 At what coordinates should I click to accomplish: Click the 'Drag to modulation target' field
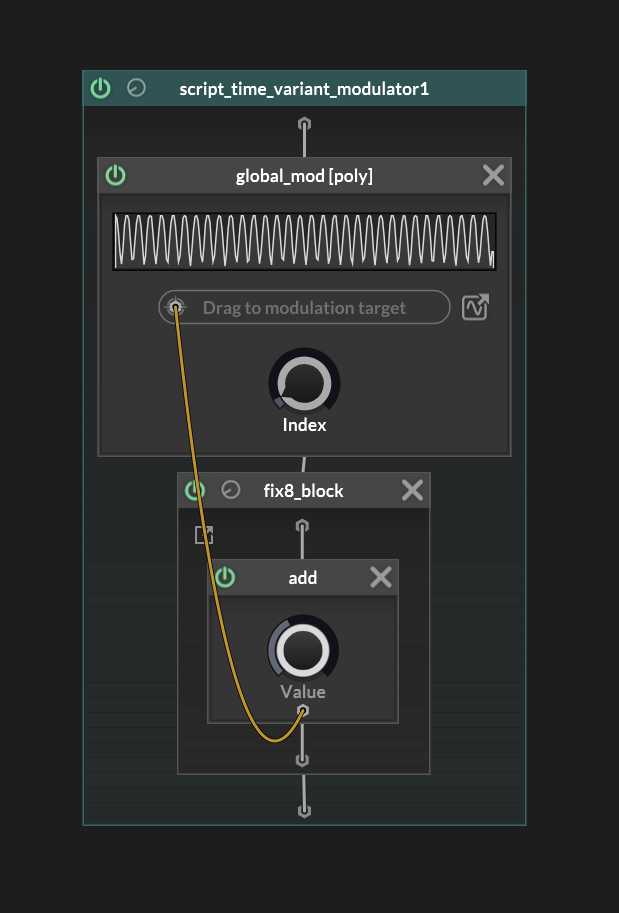[304, 307]
